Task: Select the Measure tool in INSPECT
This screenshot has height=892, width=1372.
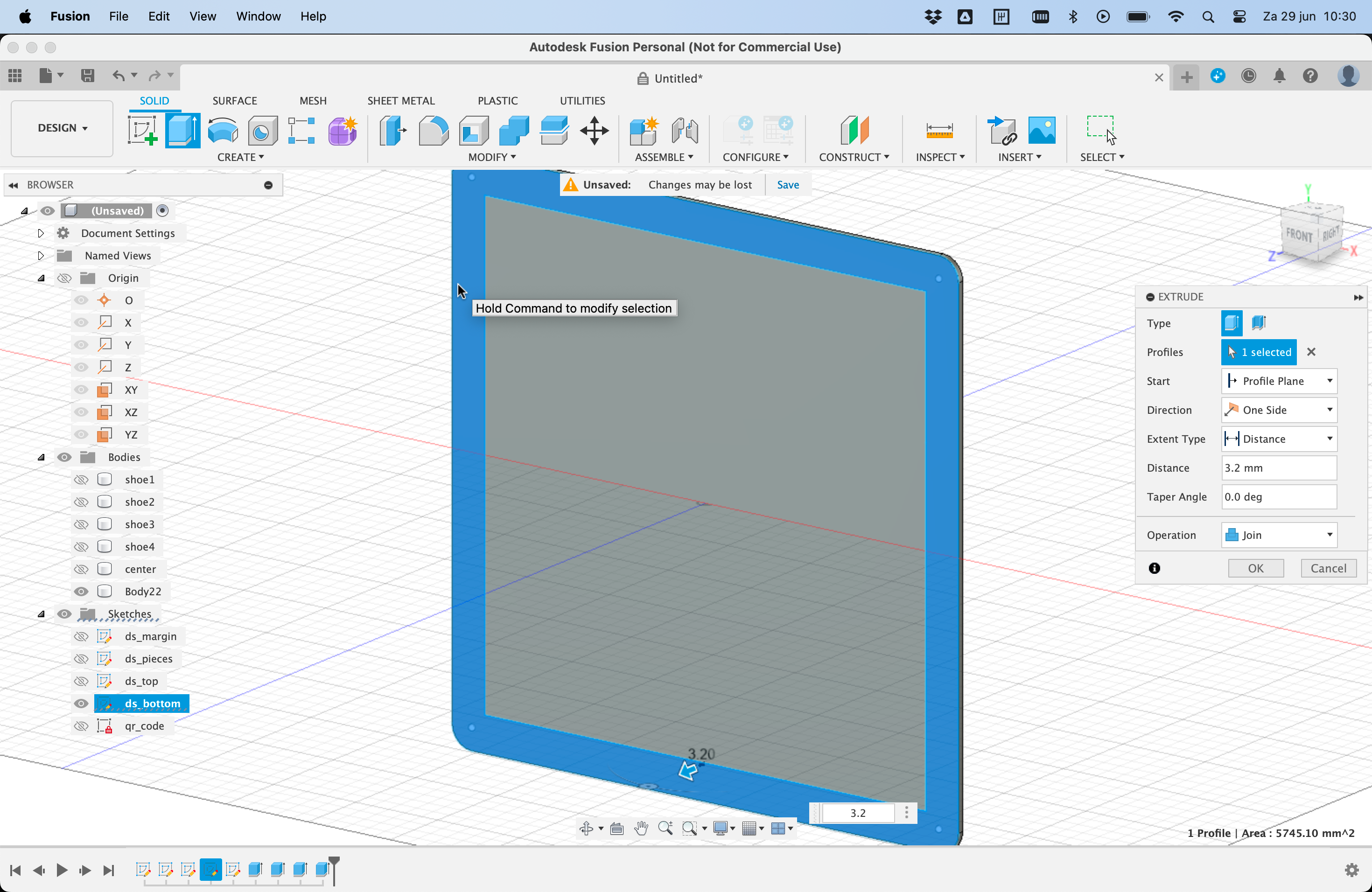Action: tap(939, 131)
